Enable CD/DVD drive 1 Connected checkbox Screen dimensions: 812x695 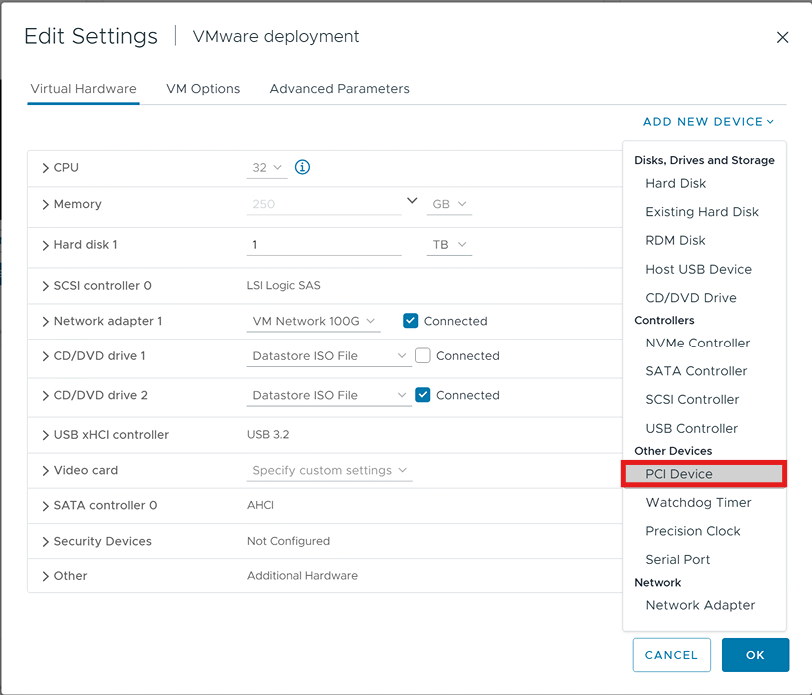[422, 355]
